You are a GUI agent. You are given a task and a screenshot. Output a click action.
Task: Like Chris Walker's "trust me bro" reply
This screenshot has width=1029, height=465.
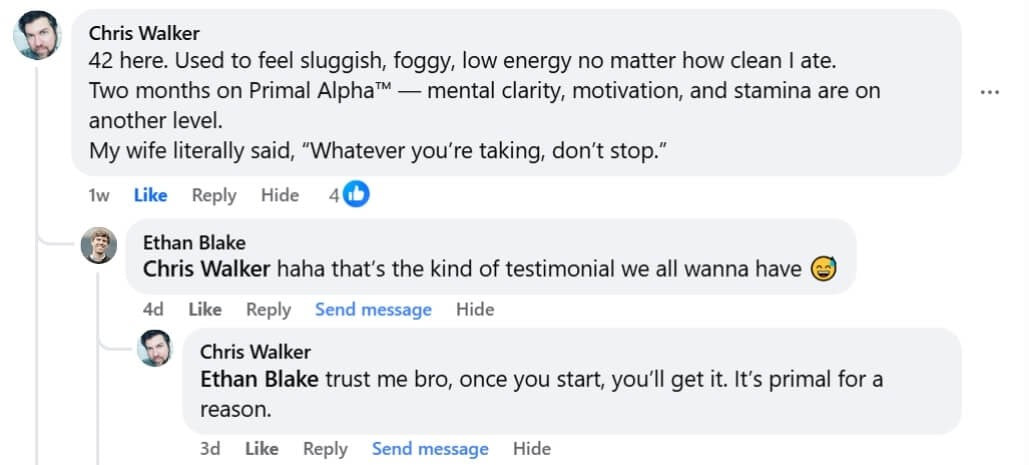(x=261, y=449)
